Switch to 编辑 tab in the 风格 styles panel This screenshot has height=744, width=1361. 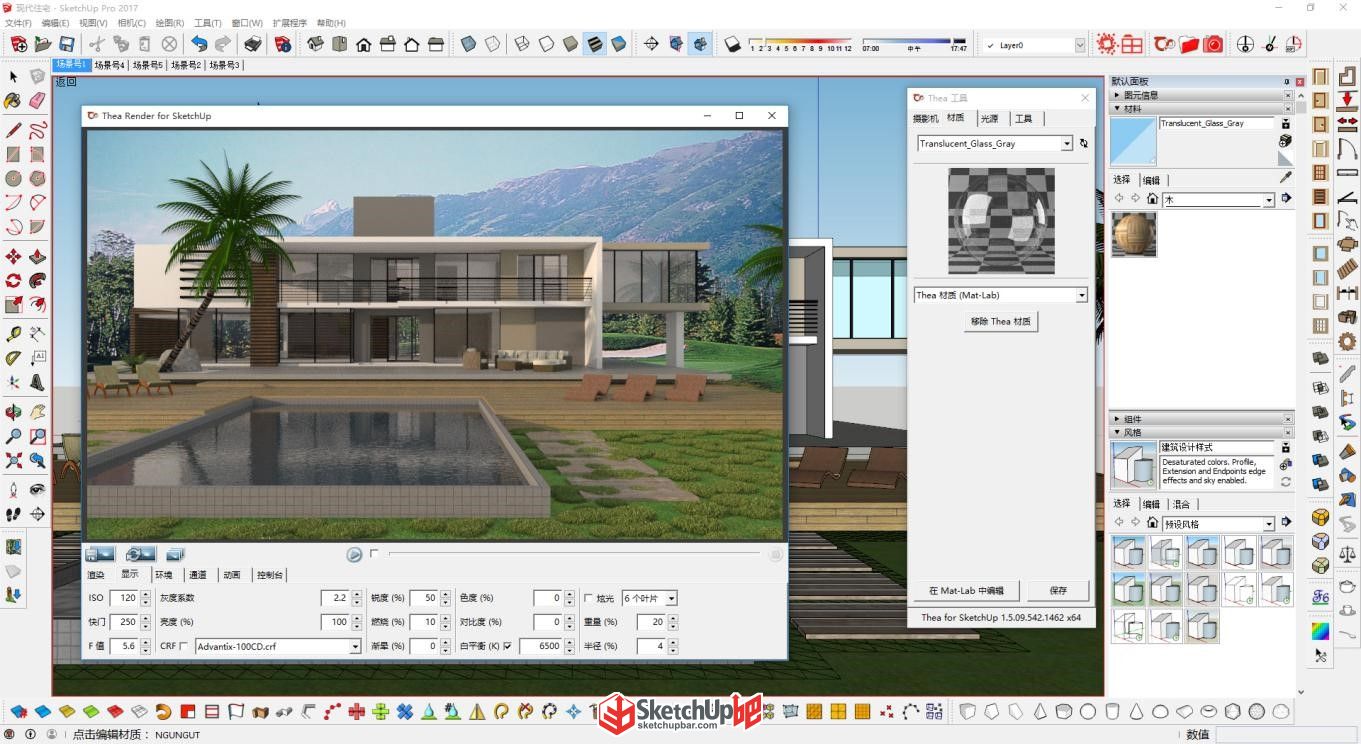(1152, 504)
